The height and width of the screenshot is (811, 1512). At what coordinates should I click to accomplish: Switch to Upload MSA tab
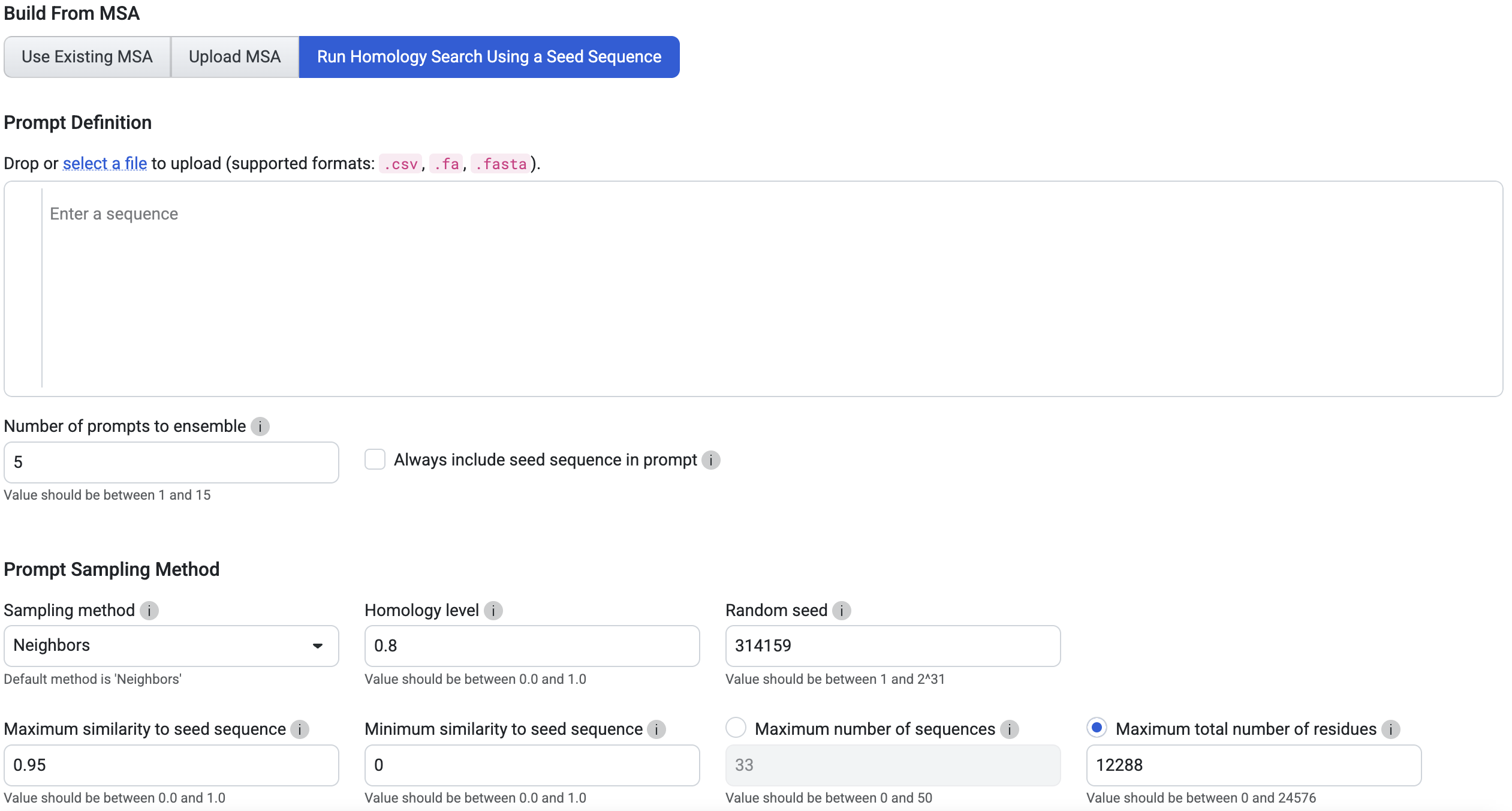(234, 57)
